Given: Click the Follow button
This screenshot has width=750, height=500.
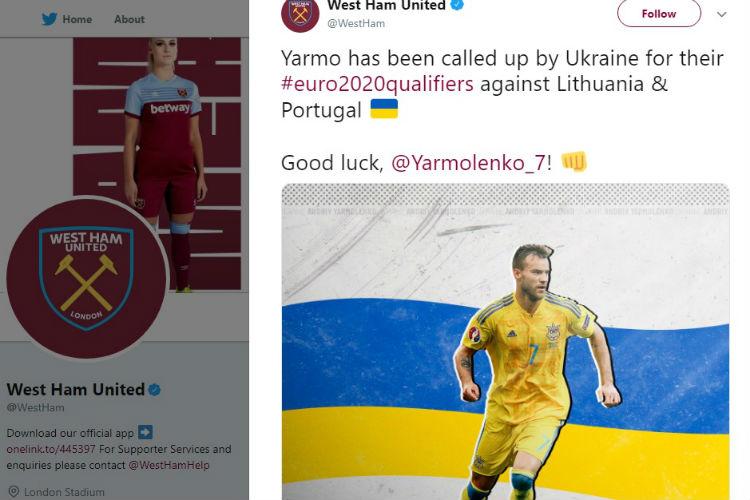Looking at the screenshot, I should tap(659, 13).
